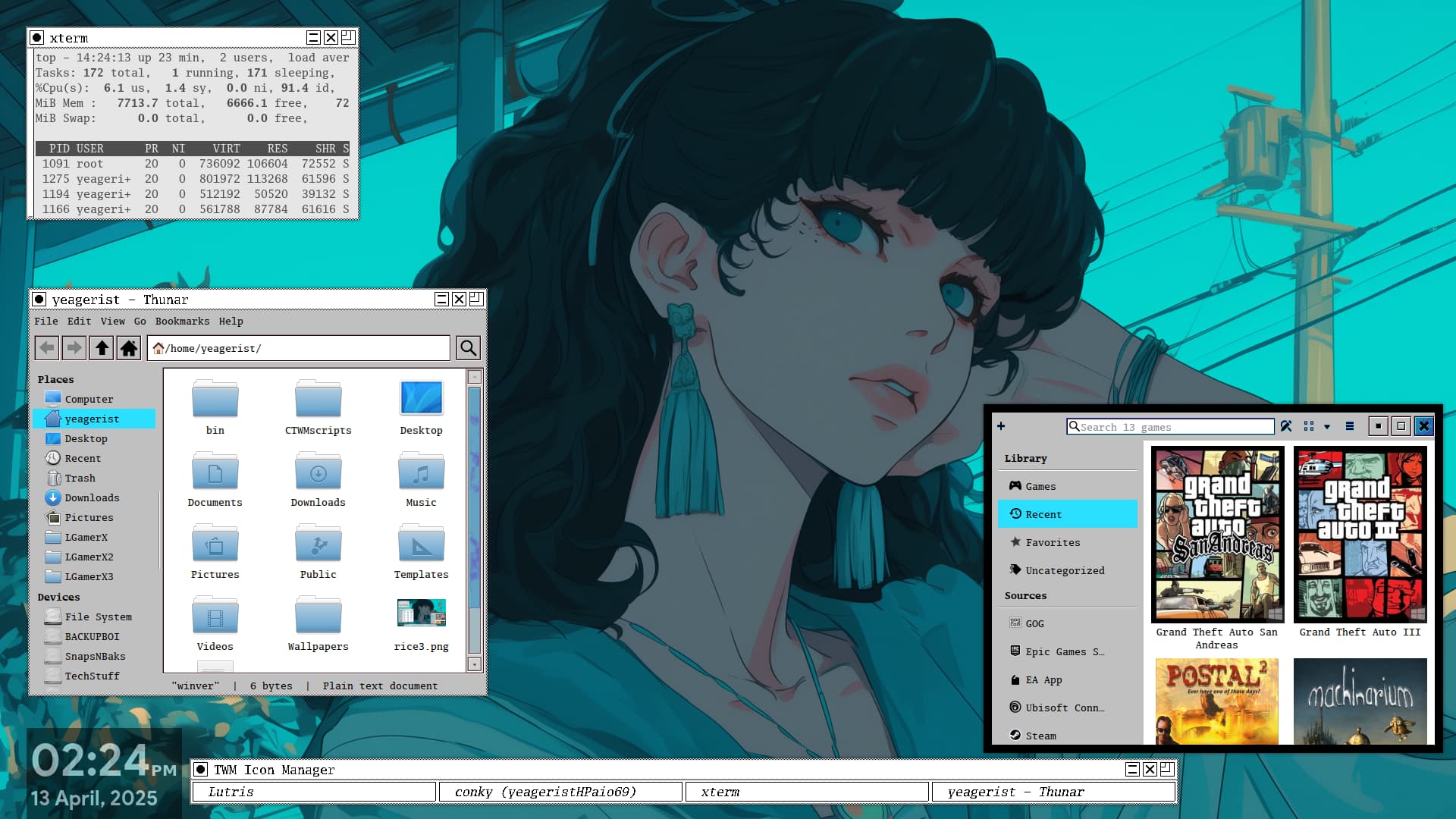Select the Public folder icon

(318, 542)
